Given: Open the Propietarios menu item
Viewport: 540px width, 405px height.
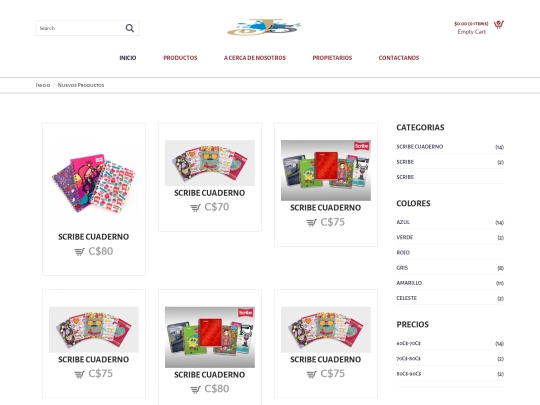Looking at the screenshot, I should click(x=332, y=58).
